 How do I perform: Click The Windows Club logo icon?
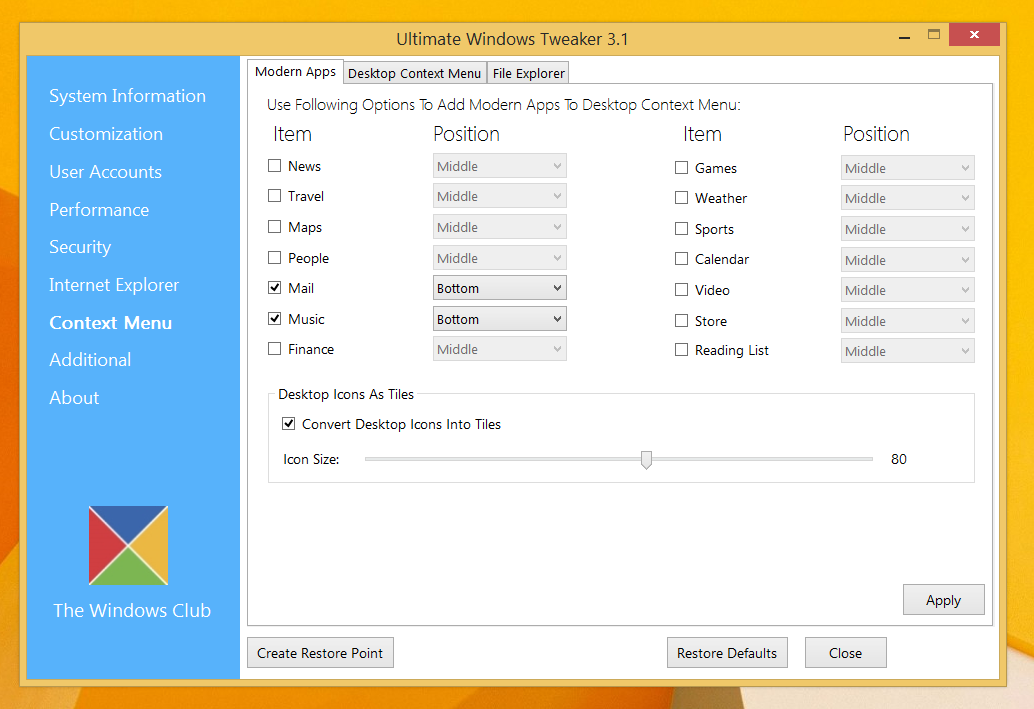tap(128, 545)
